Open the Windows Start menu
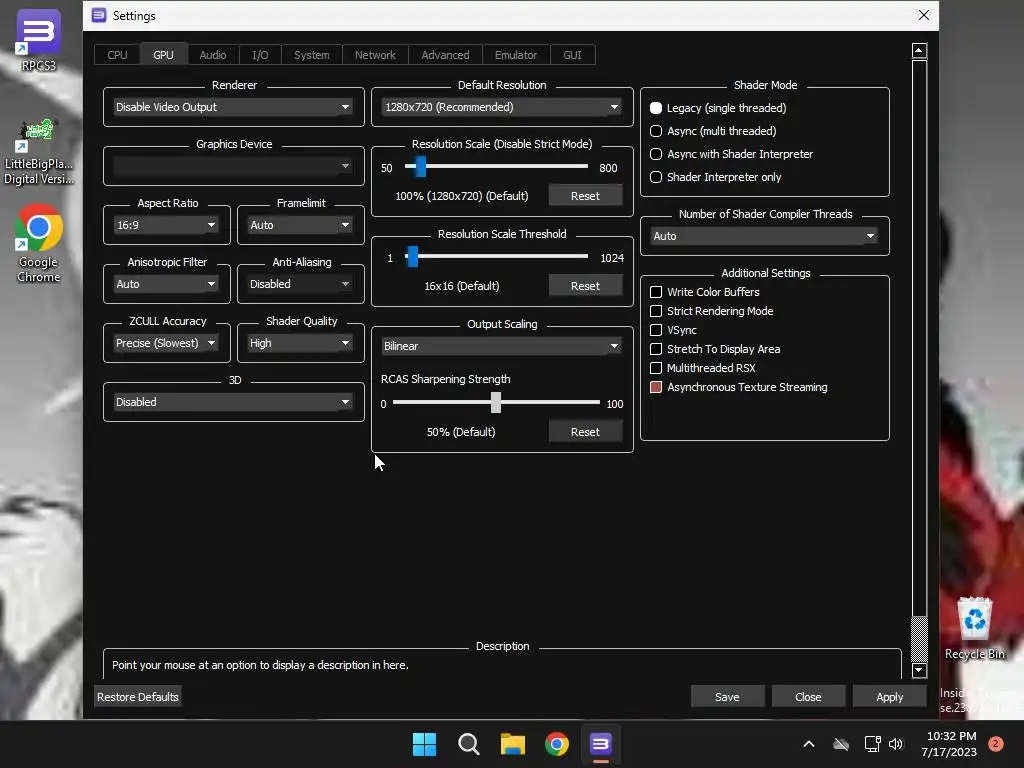 [424, 744]
